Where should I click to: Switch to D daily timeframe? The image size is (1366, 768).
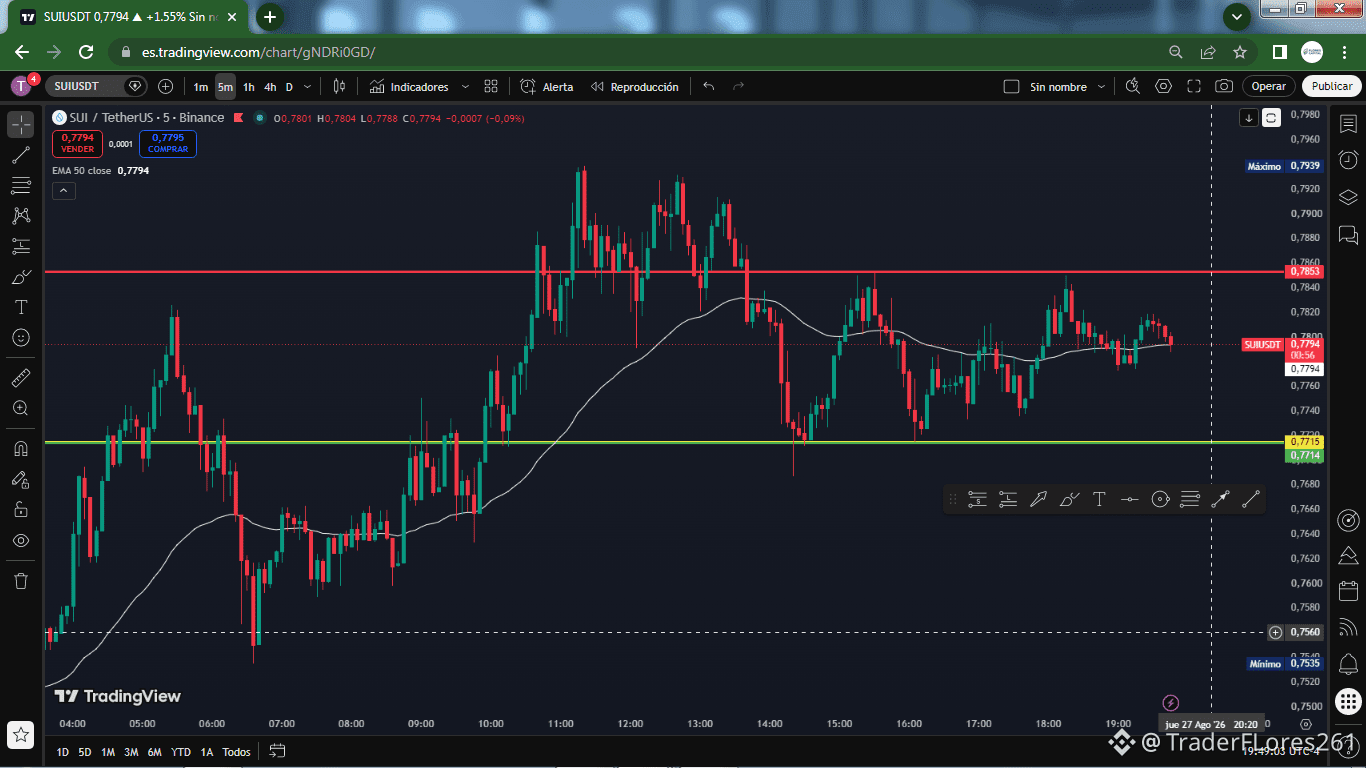tap(289, 87)
